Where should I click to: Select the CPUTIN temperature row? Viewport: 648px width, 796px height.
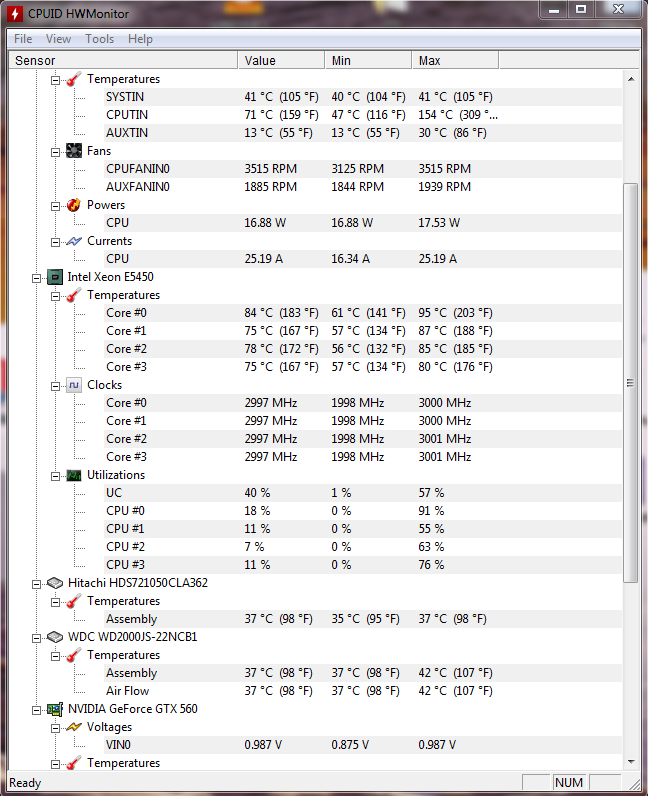[x=127, y=115]
